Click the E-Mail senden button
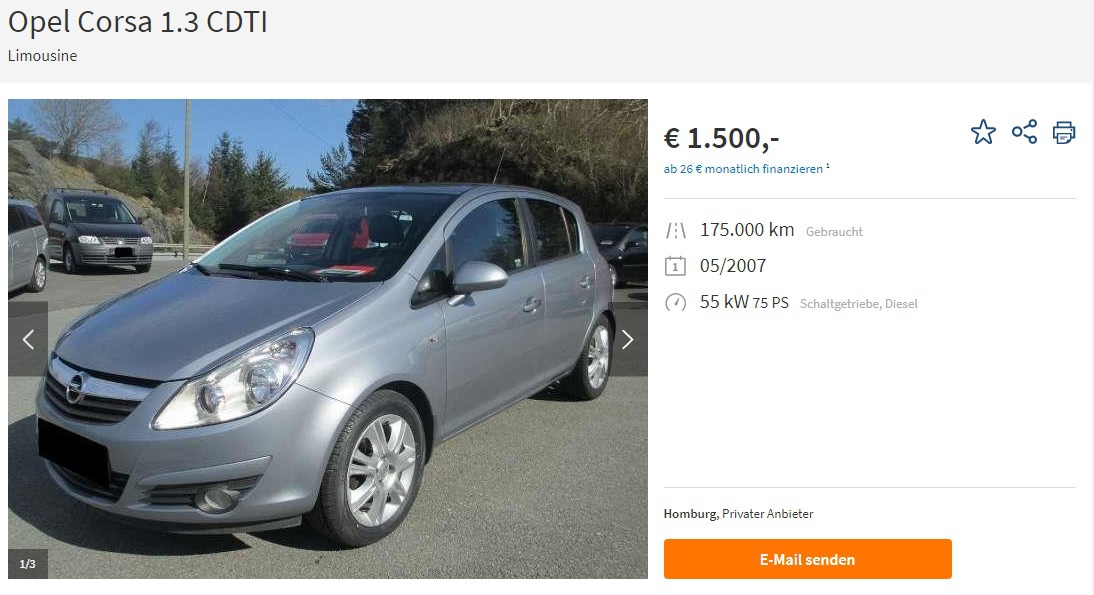This screenshot has width=1094, height=595. (807, 559)
